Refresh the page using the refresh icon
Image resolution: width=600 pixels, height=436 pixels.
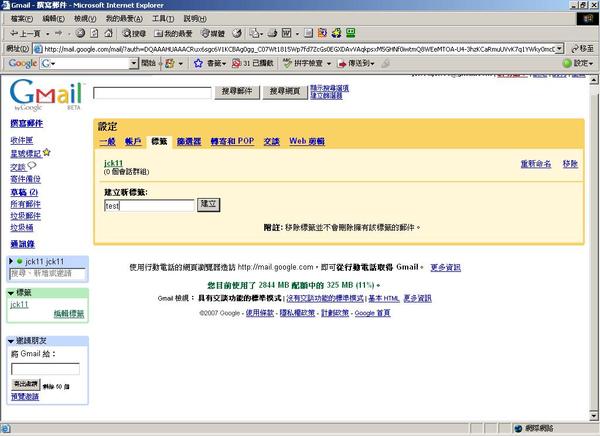click(x=94, y=33)
